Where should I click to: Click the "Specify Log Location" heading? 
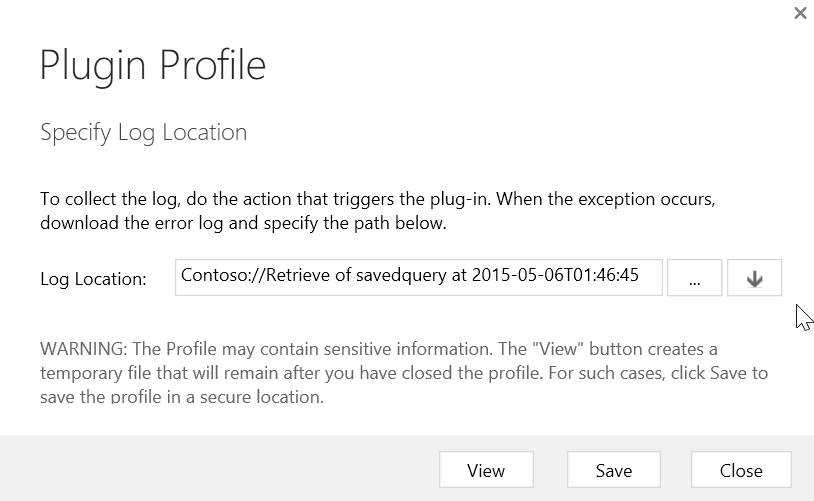tap(143, 132)
